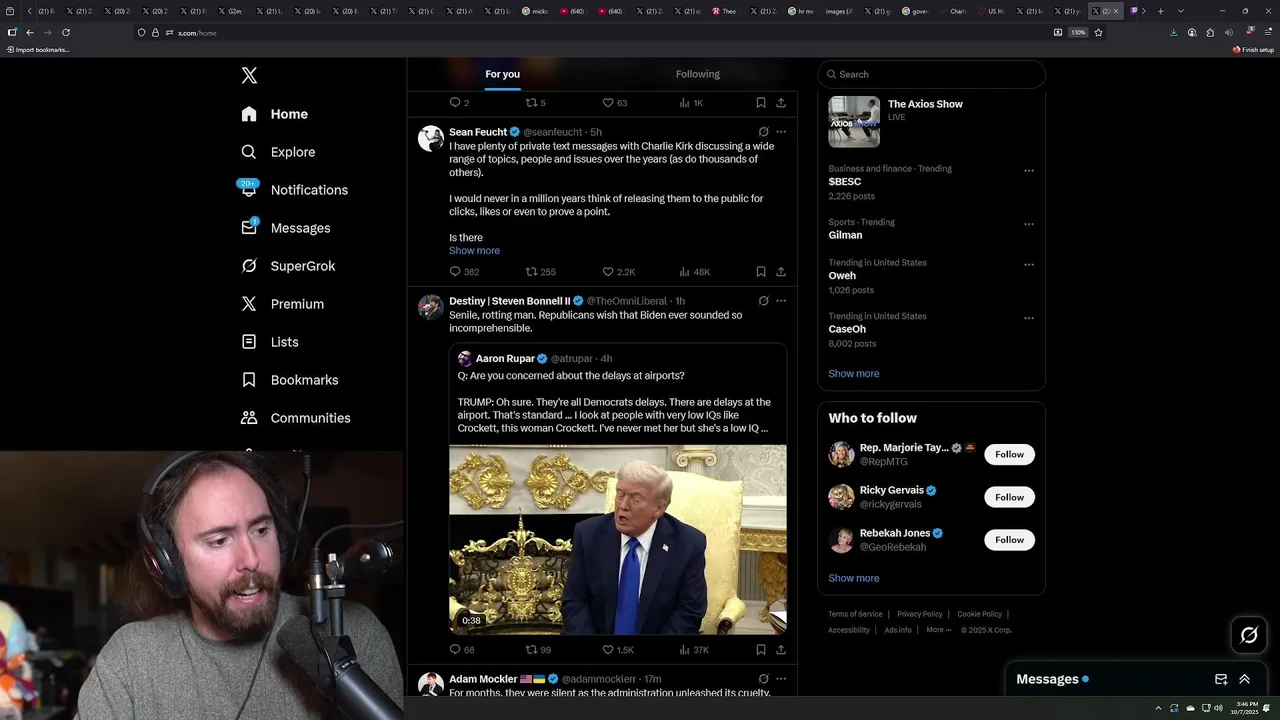Open the CaseOh trending topic
This screenshot has width=1280, height=720.
click(847, 329)
